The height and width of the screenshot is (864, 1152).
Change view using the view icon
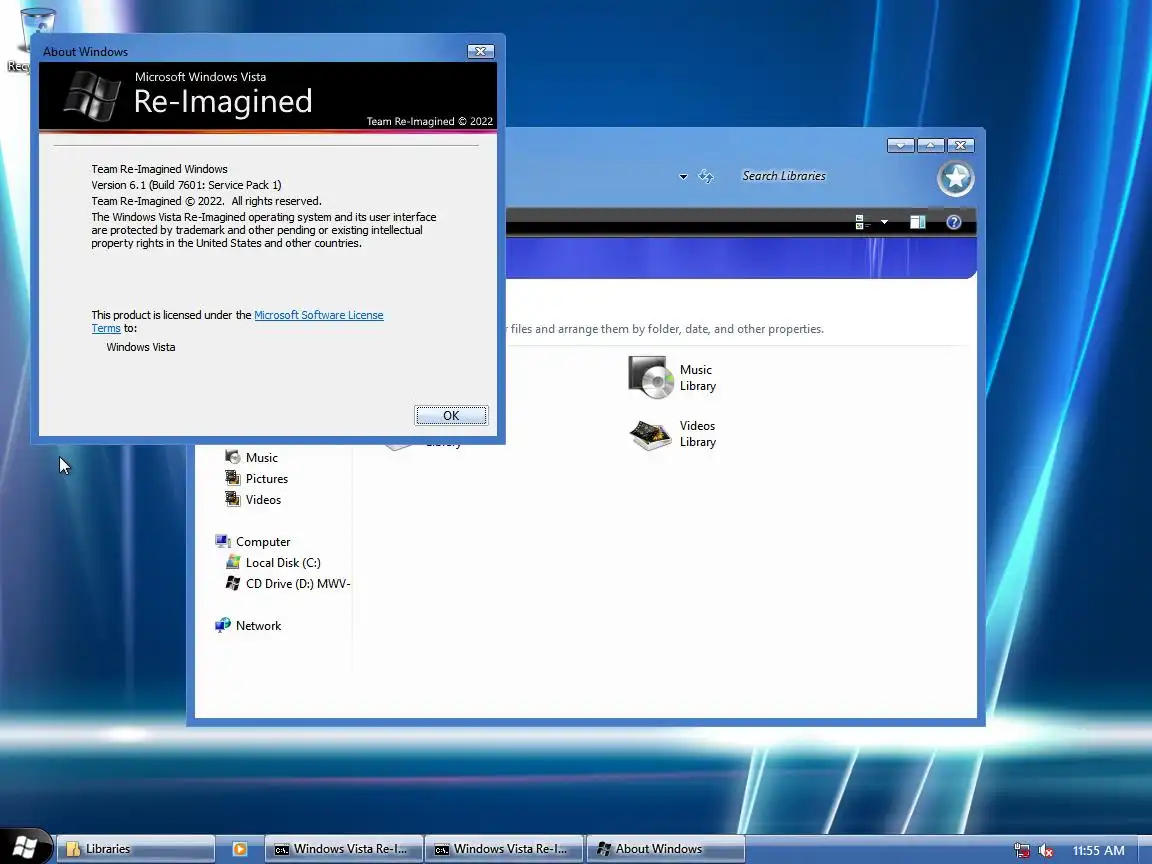point(862,222)
